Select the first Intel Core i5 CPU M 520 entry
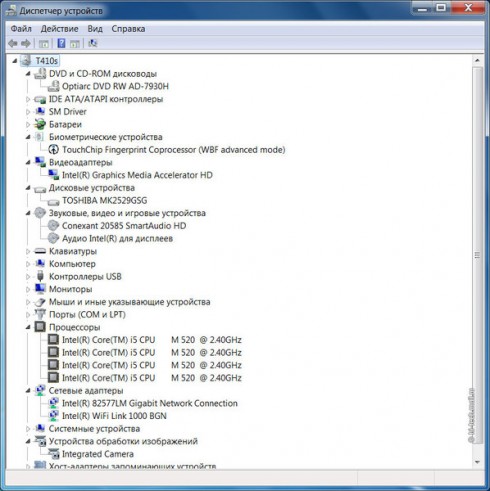The image size is (490, 491). [152, 340]
